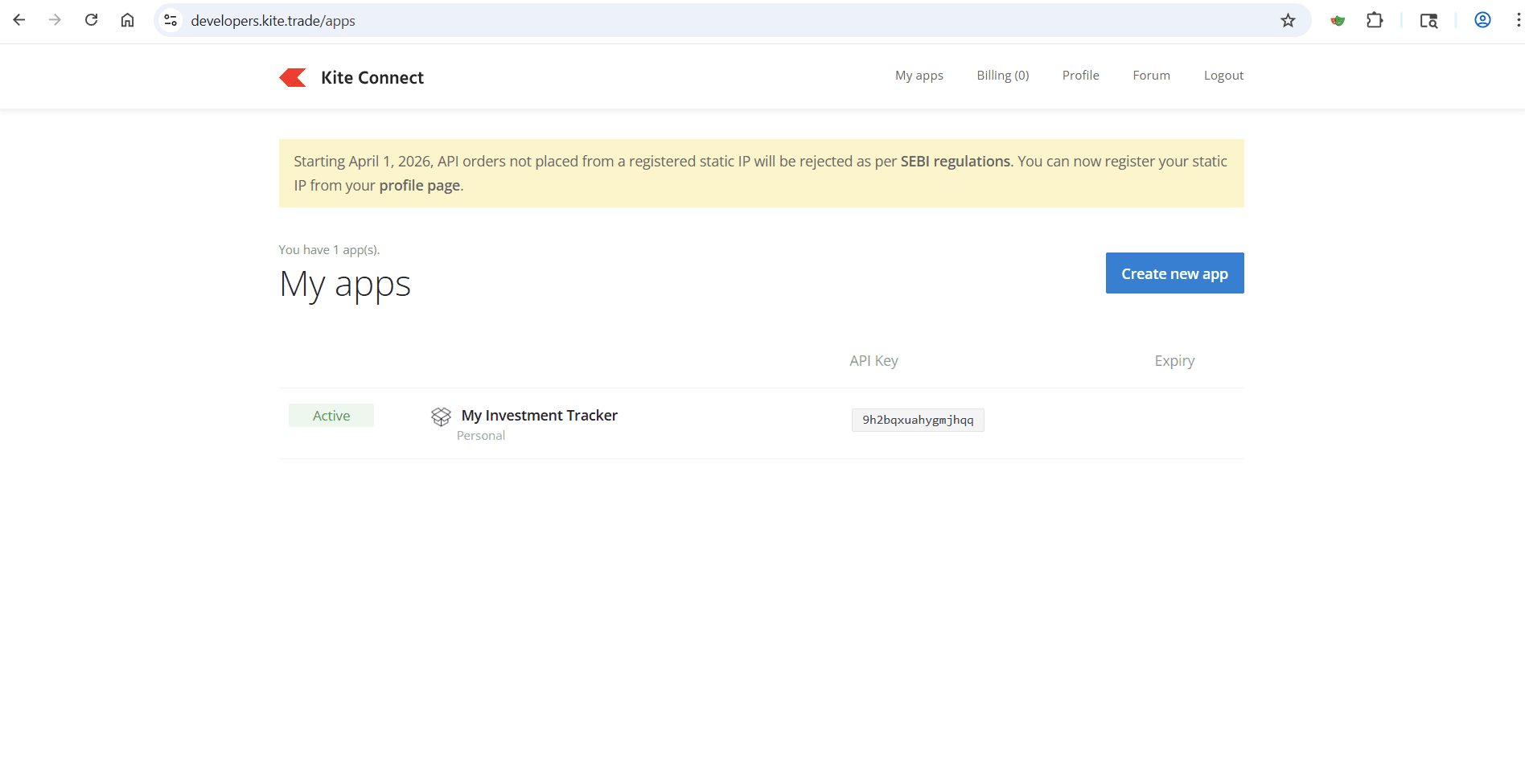1525x784 pixels.
Task: Go to Profile in the top navigation
Action: (x=1080, y=76)
